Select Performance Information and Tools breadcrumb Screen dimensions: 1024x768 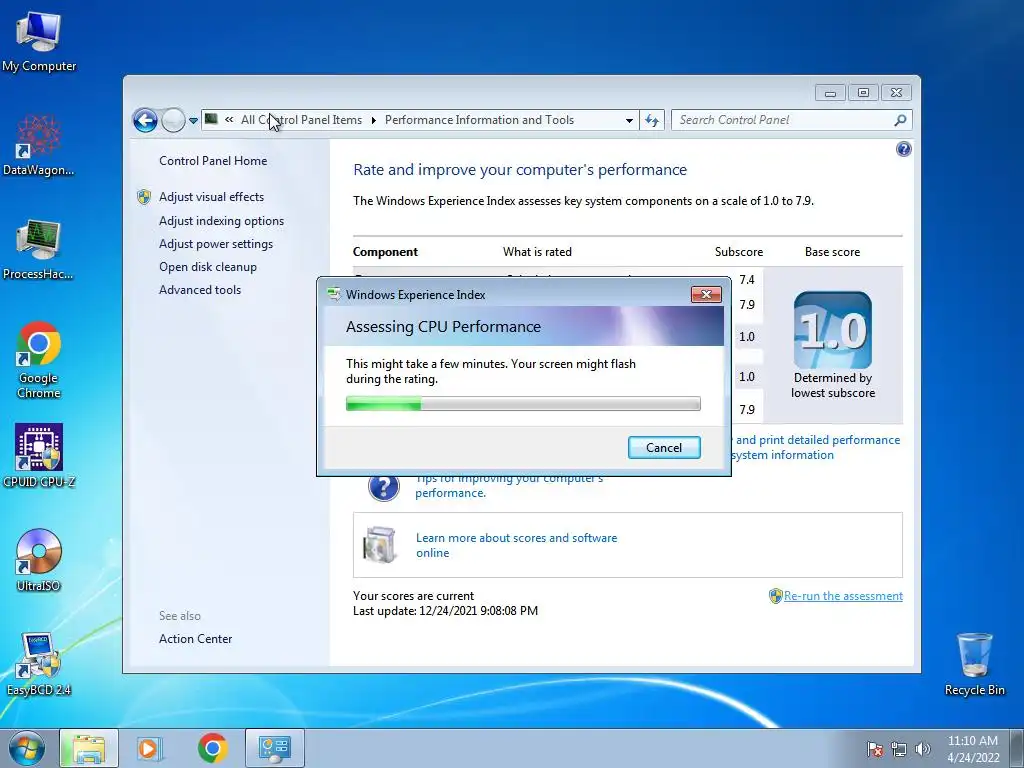coord(479,120)
